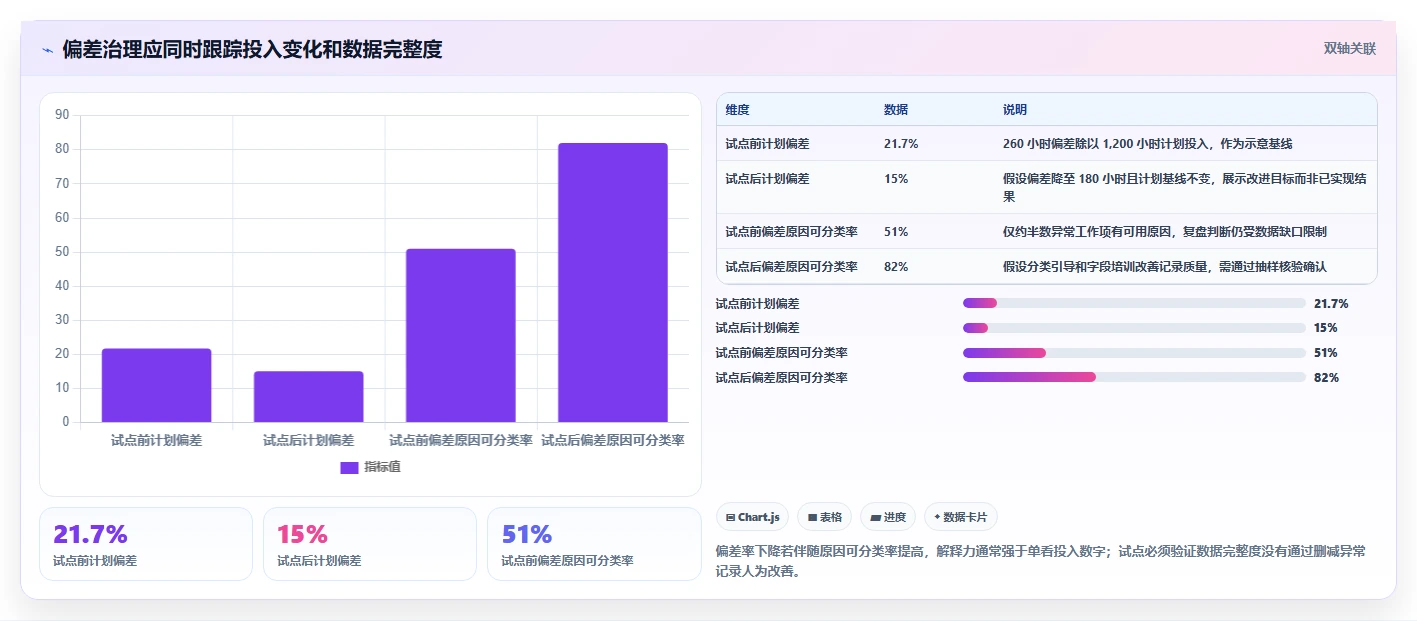Click the 51% value beside progress bar
Viewport: 1417px width, 621px height.
[1326, 353]
